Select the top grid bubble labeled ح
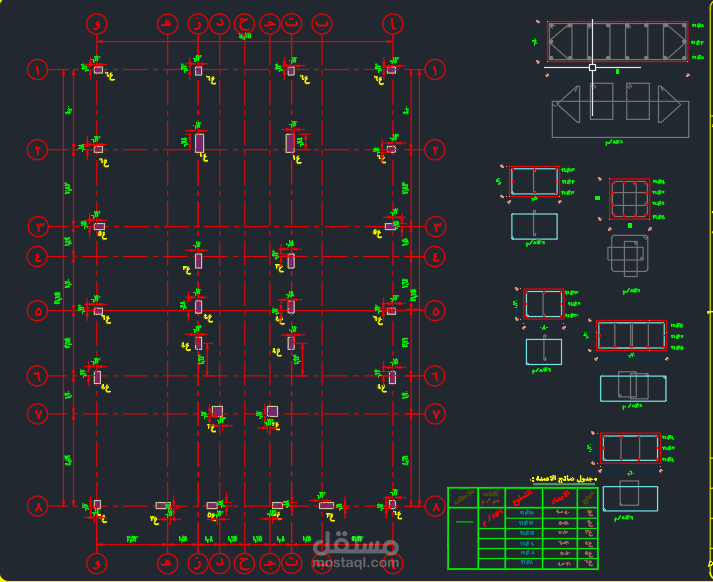Viewport: 713px width, 582px height. point(244,24)
